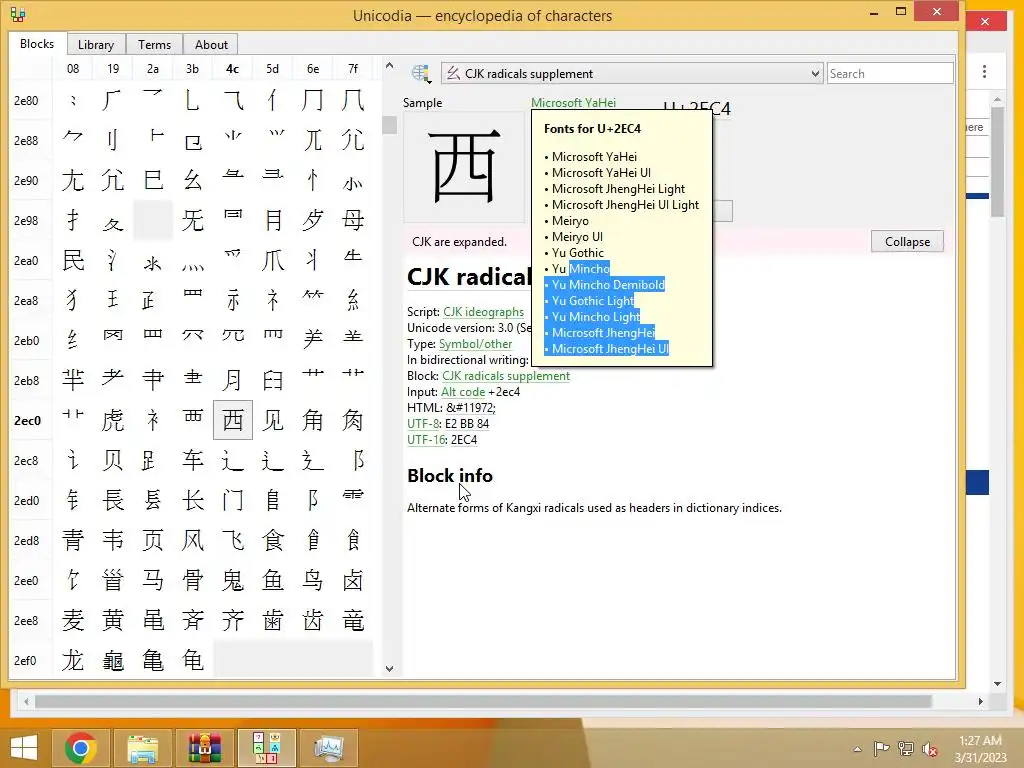Click the character table scroll-down arrow
The height and width of the screenshot is (768, 1024).
click(x=389, y=669)
